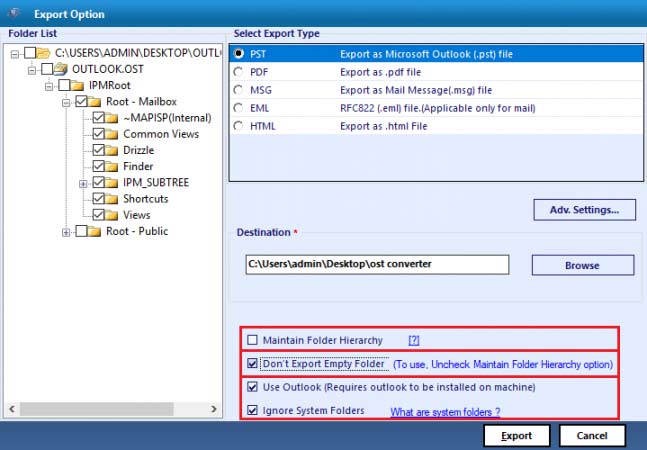The image size is (647, 450).
Task: Click the Root - Mailbox folder icon
Action: pos(94,101)
